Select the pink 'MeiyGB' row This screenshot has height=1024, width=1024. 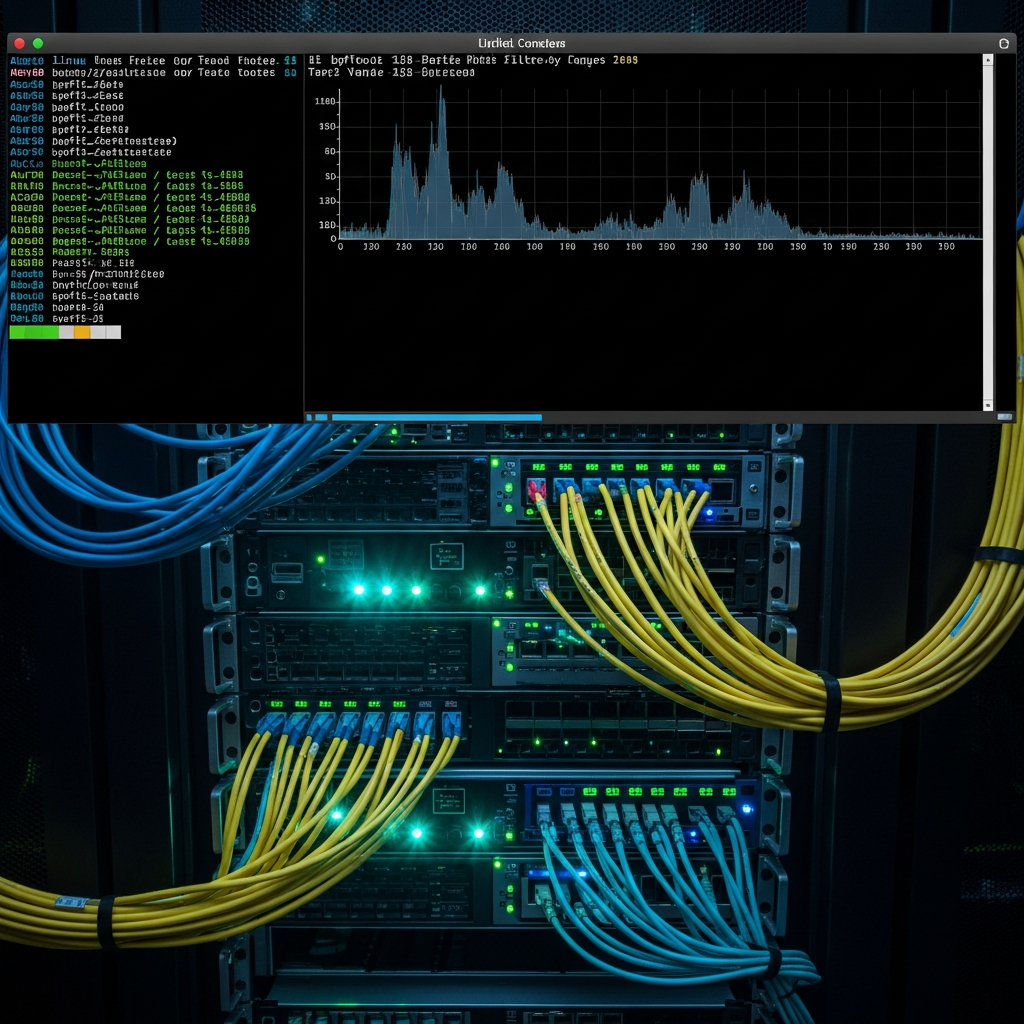[x=153, y=72]
